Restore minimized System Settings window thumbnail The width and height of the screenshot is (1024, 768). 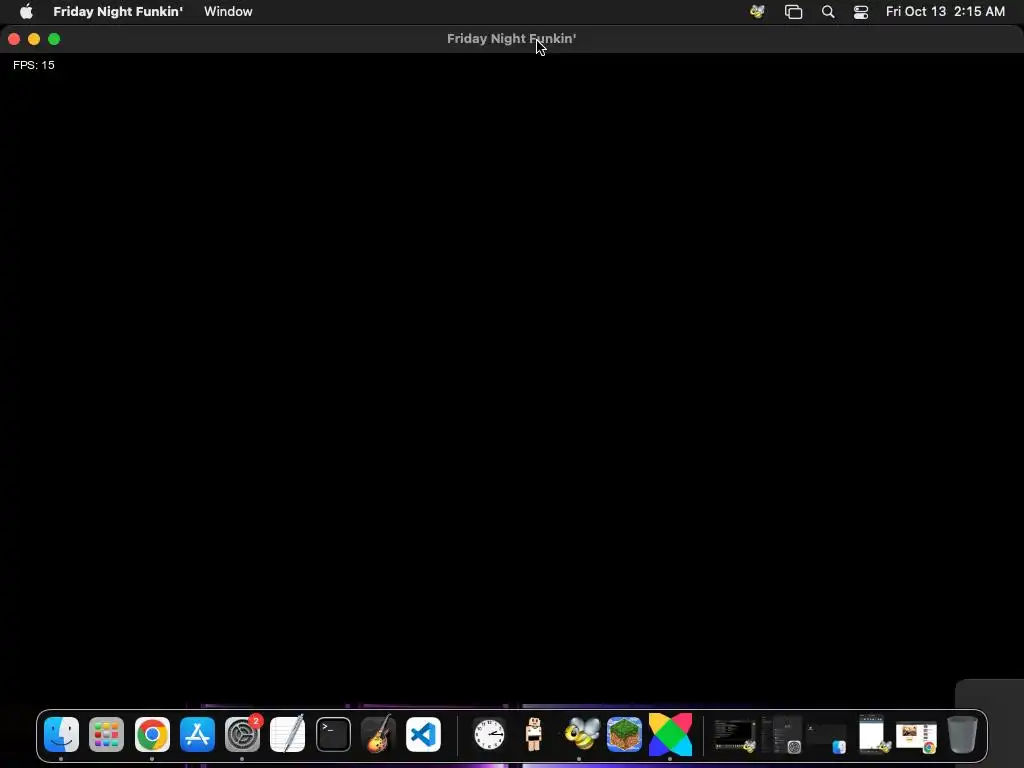(x=782, y=735)
